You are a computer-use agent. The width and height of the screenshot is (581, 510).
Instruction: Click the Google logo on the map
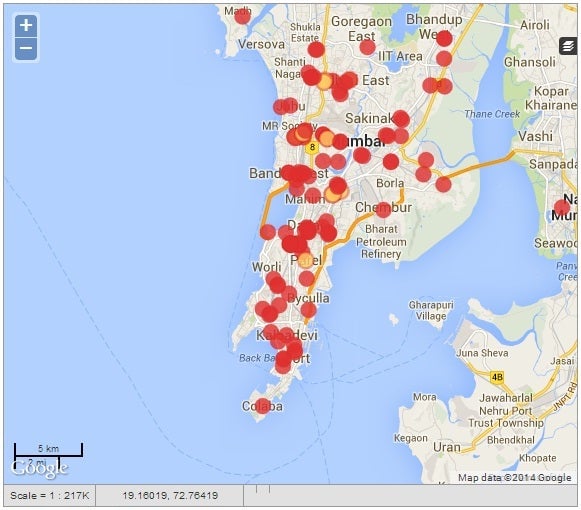(40, 468)
